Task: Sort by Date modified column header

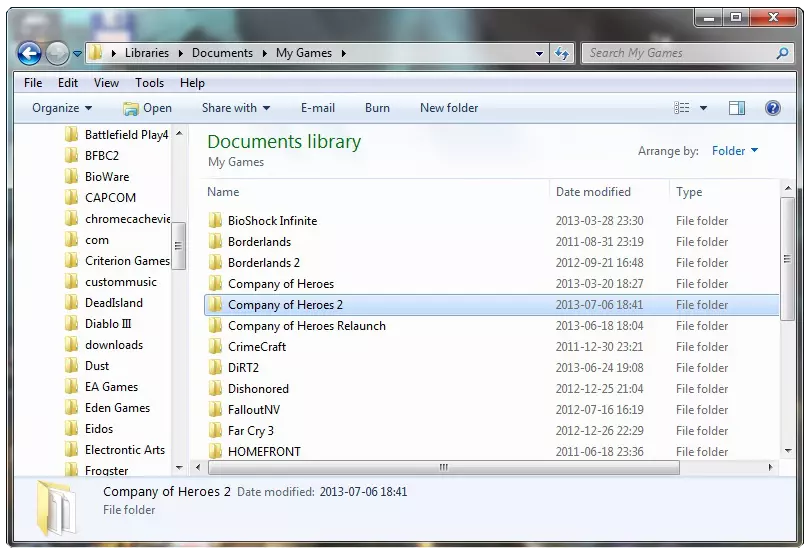Action: pyautogui.click(x=593, y=192)
